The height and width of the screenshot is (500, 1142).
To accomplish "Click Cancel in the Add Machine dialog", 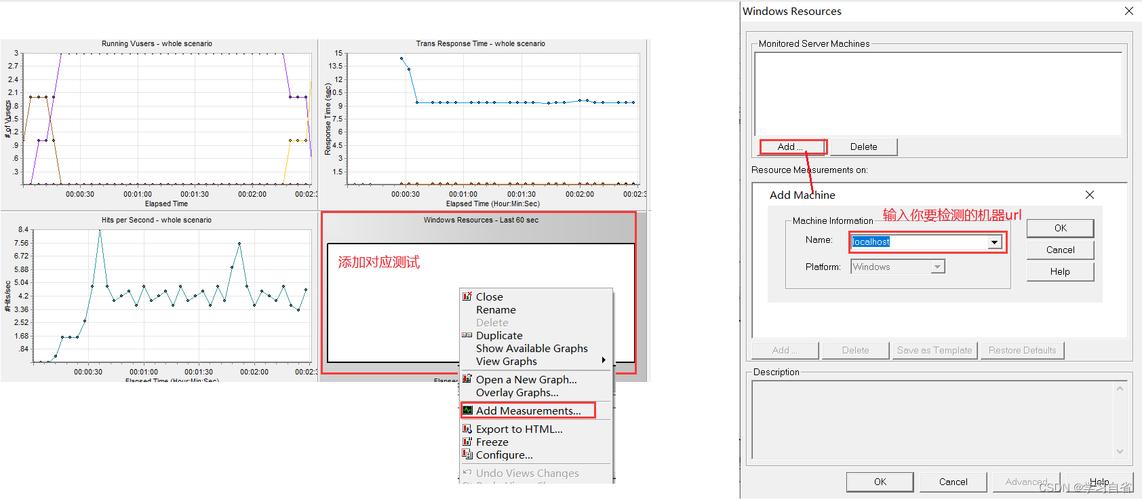I will pyautogui.click(x=1059, y=250).
